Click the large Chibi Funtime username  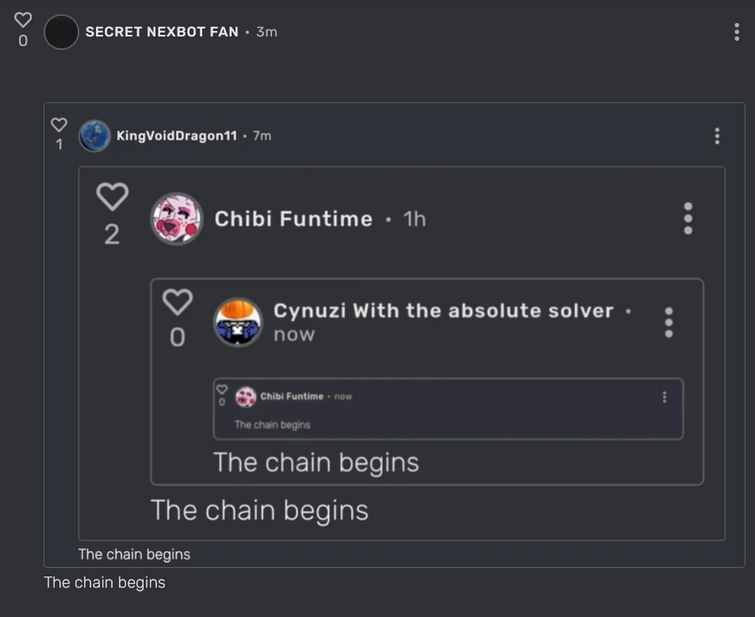coord(294,219)
